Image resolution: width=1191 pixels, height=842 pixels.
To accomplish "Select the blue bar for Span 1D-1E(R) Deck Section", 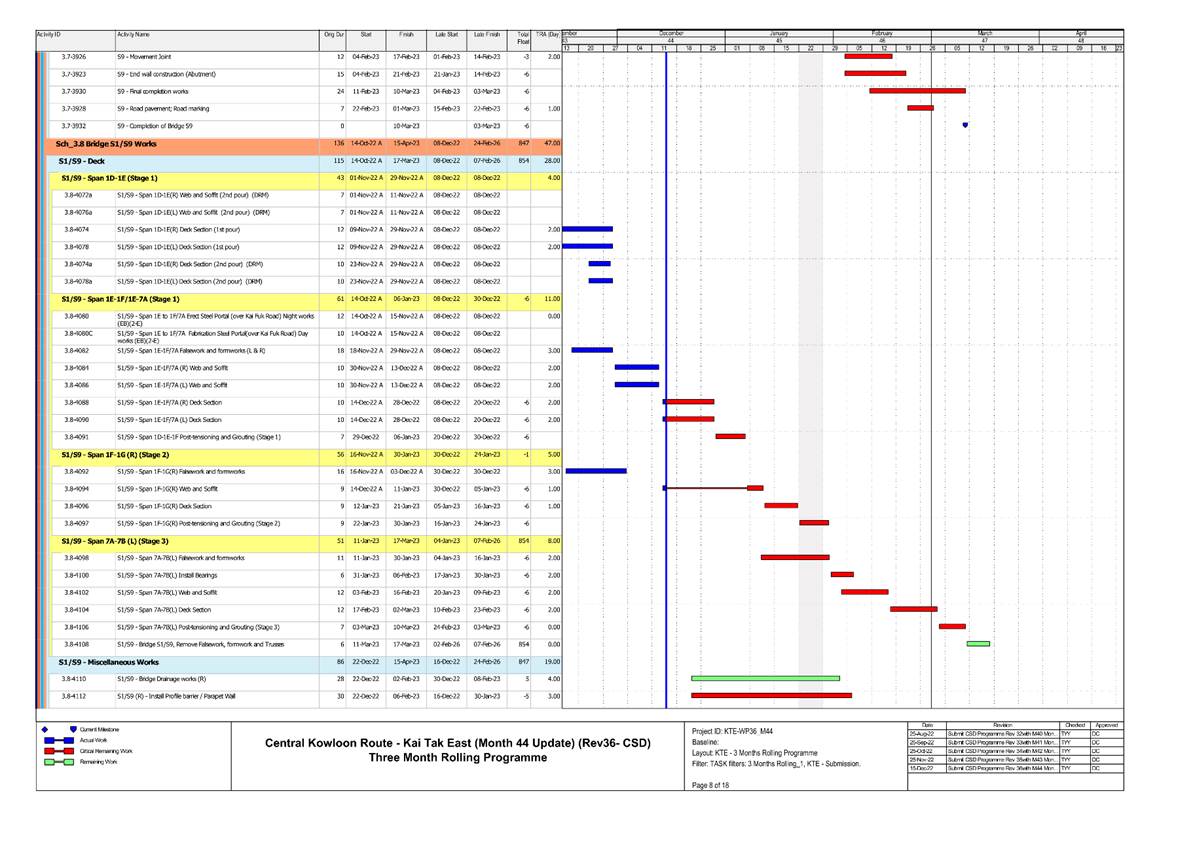I will point(588,229).
